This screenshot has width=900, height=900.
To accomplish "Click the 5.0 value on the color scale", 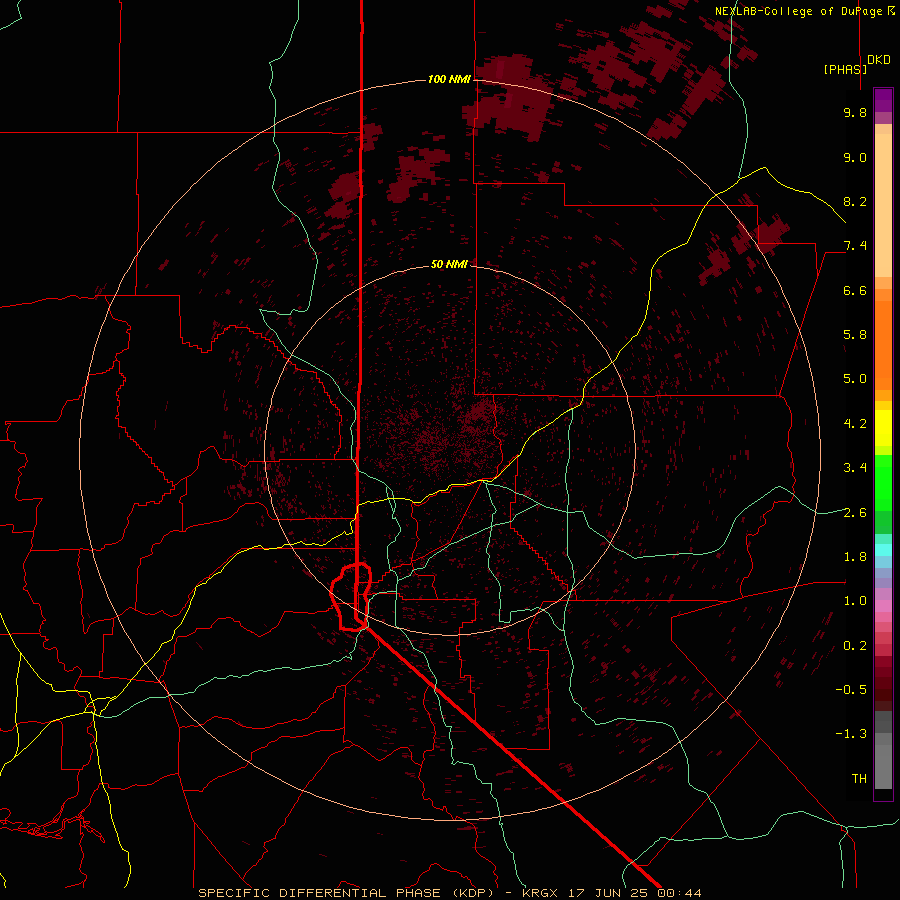I will click(x=855, y=379).
